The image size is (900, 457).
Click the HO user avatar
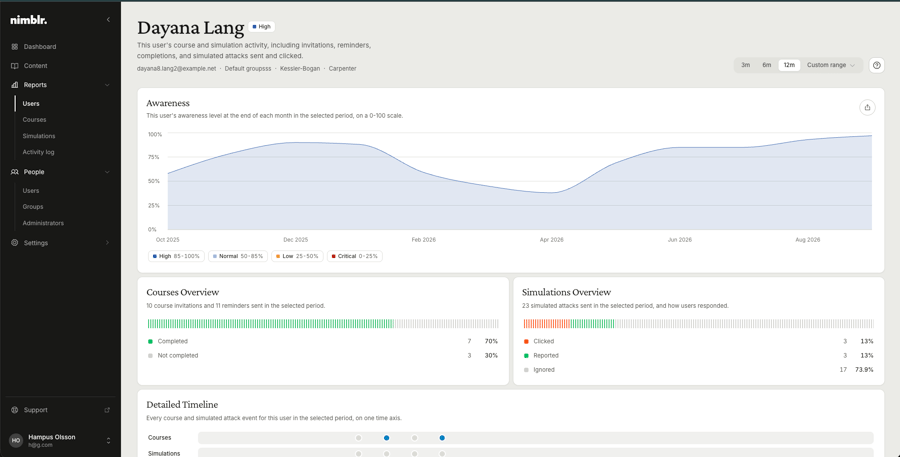point(16,440)
